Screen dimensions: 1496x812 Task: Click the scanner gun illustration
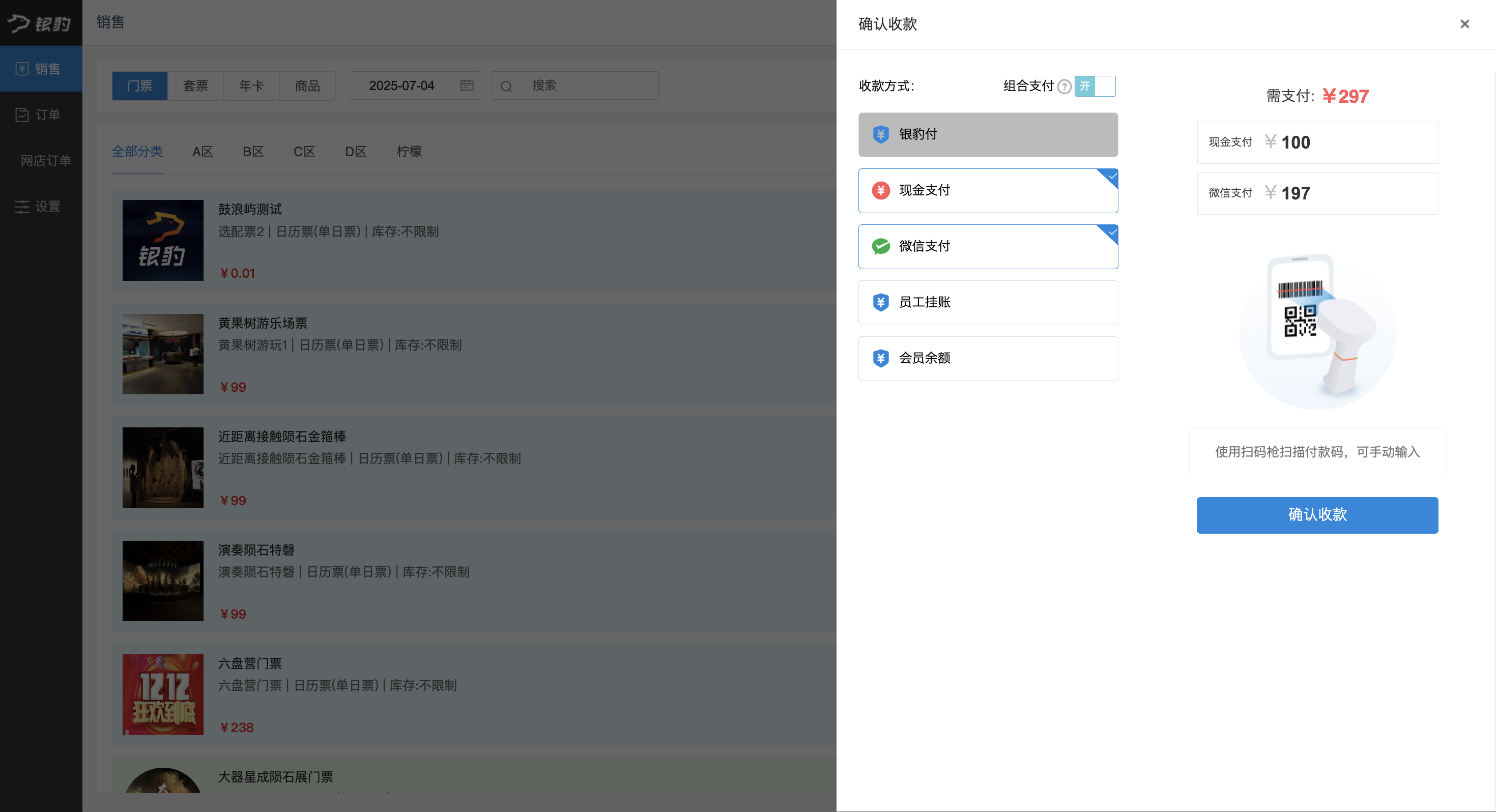(x=1317, y=331)
